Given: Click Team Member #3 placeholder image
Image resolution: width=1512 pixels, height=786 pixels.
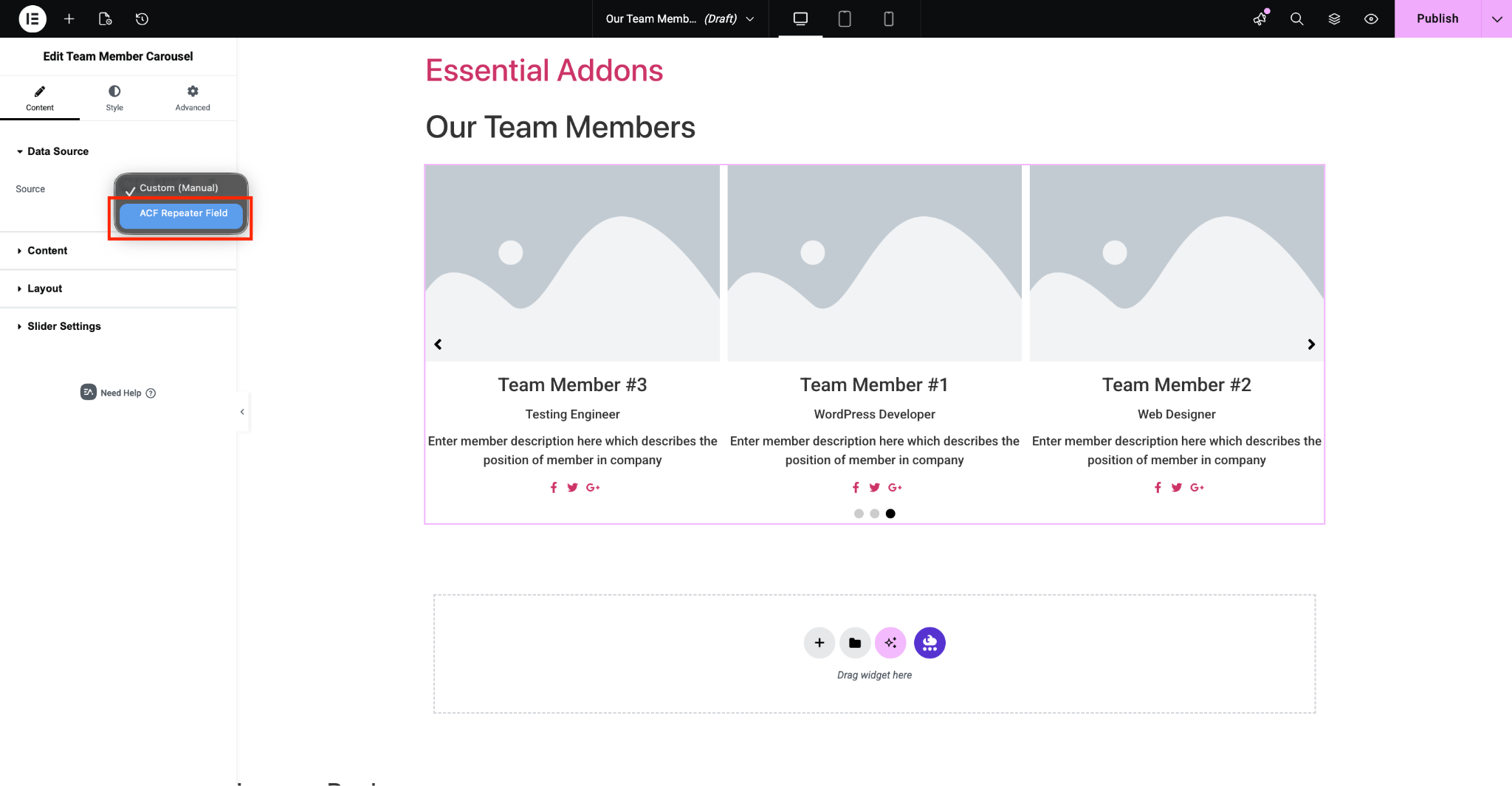Looking at the screenshot, I should click(x=572, y=263).
